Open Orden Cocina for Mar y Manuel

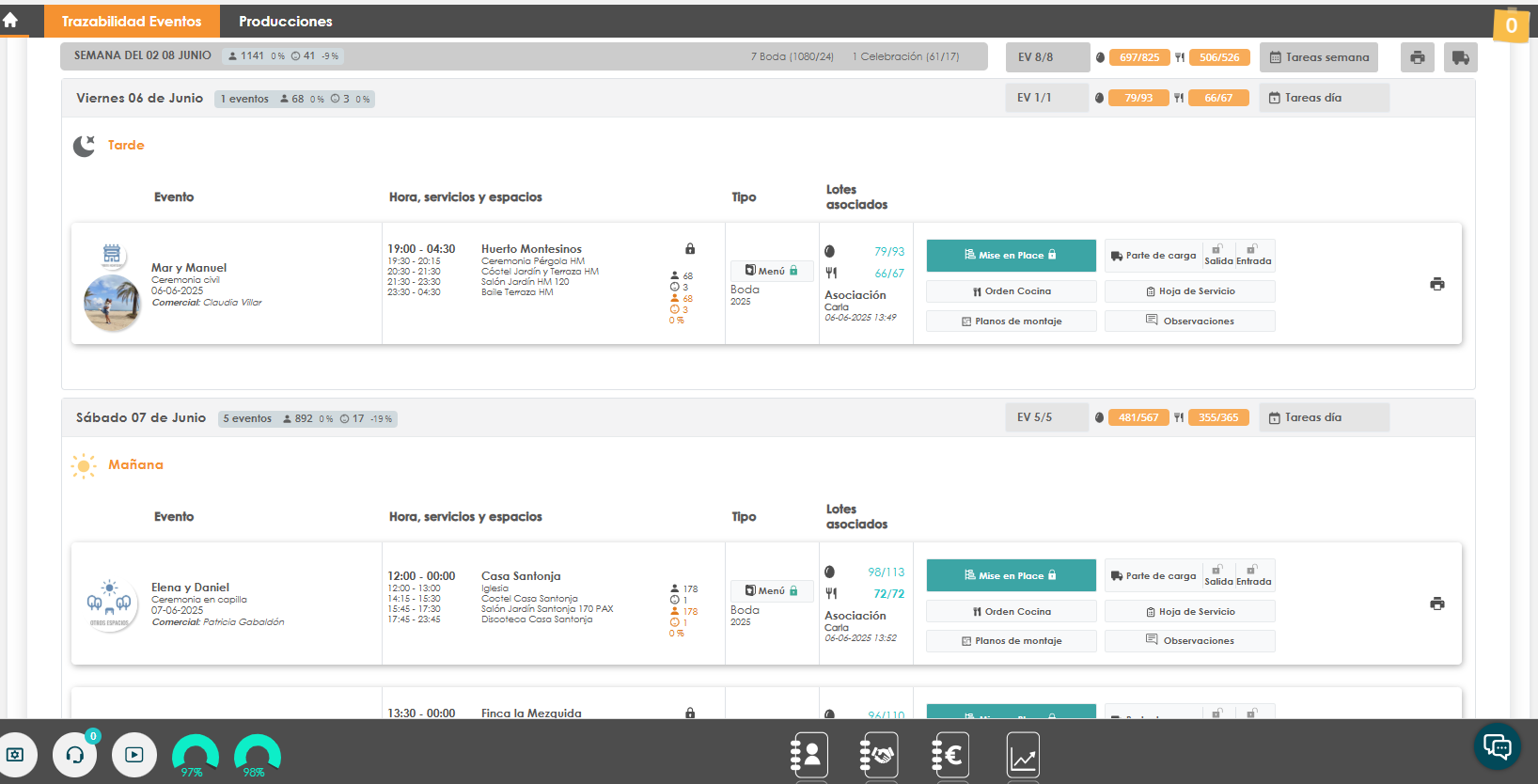[x=1012, y=291]
